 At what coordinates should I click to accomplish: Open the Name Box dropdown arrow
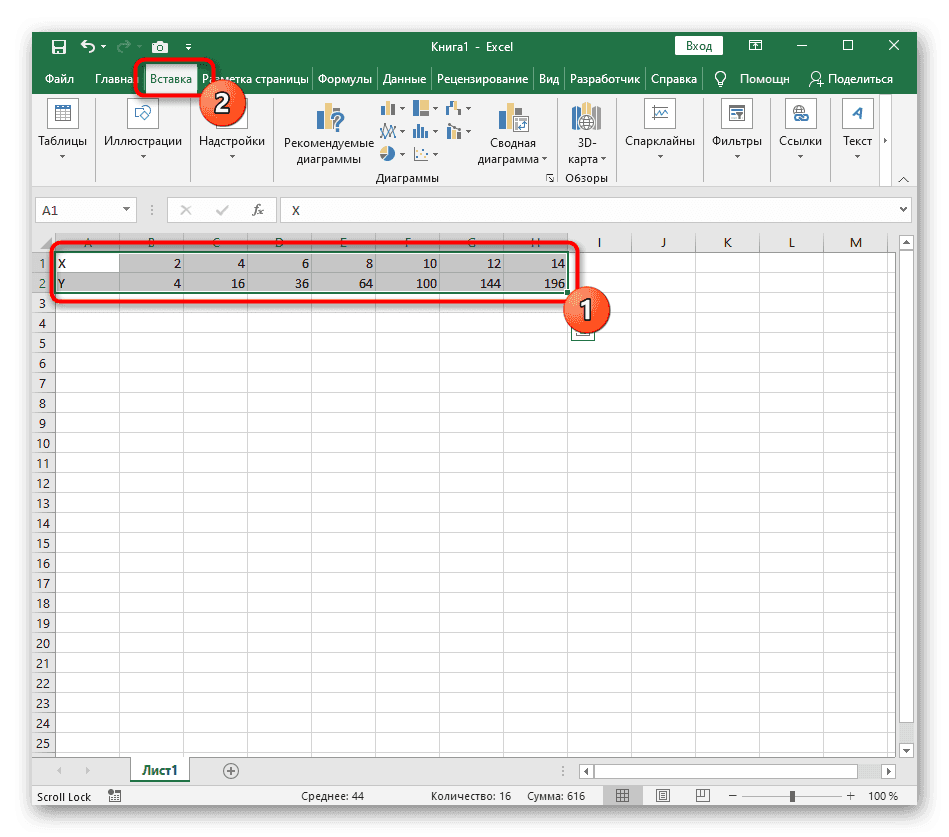coord(127,210)
